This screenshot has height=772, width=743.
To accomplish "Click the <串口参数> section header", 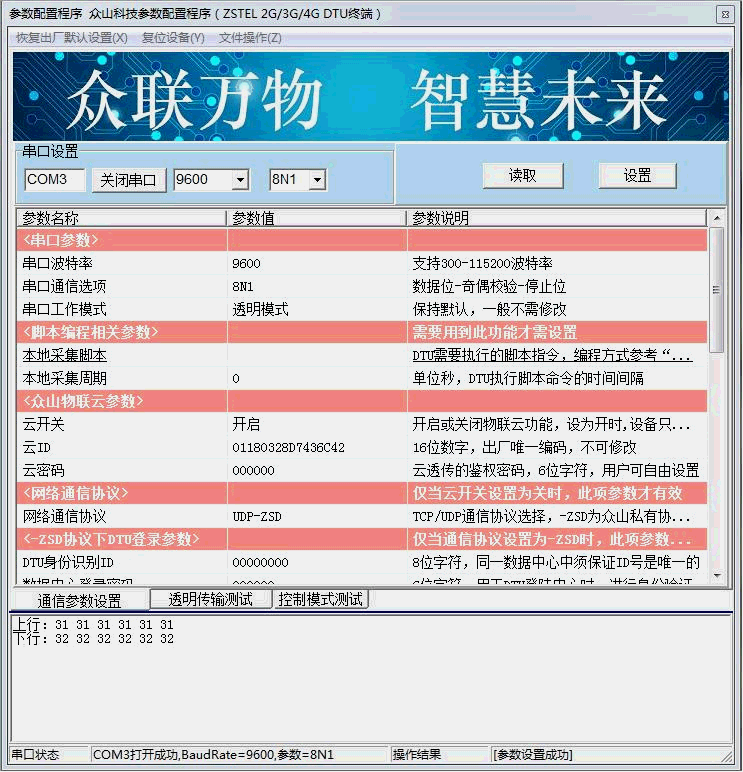I will click(x=362, y=240).
